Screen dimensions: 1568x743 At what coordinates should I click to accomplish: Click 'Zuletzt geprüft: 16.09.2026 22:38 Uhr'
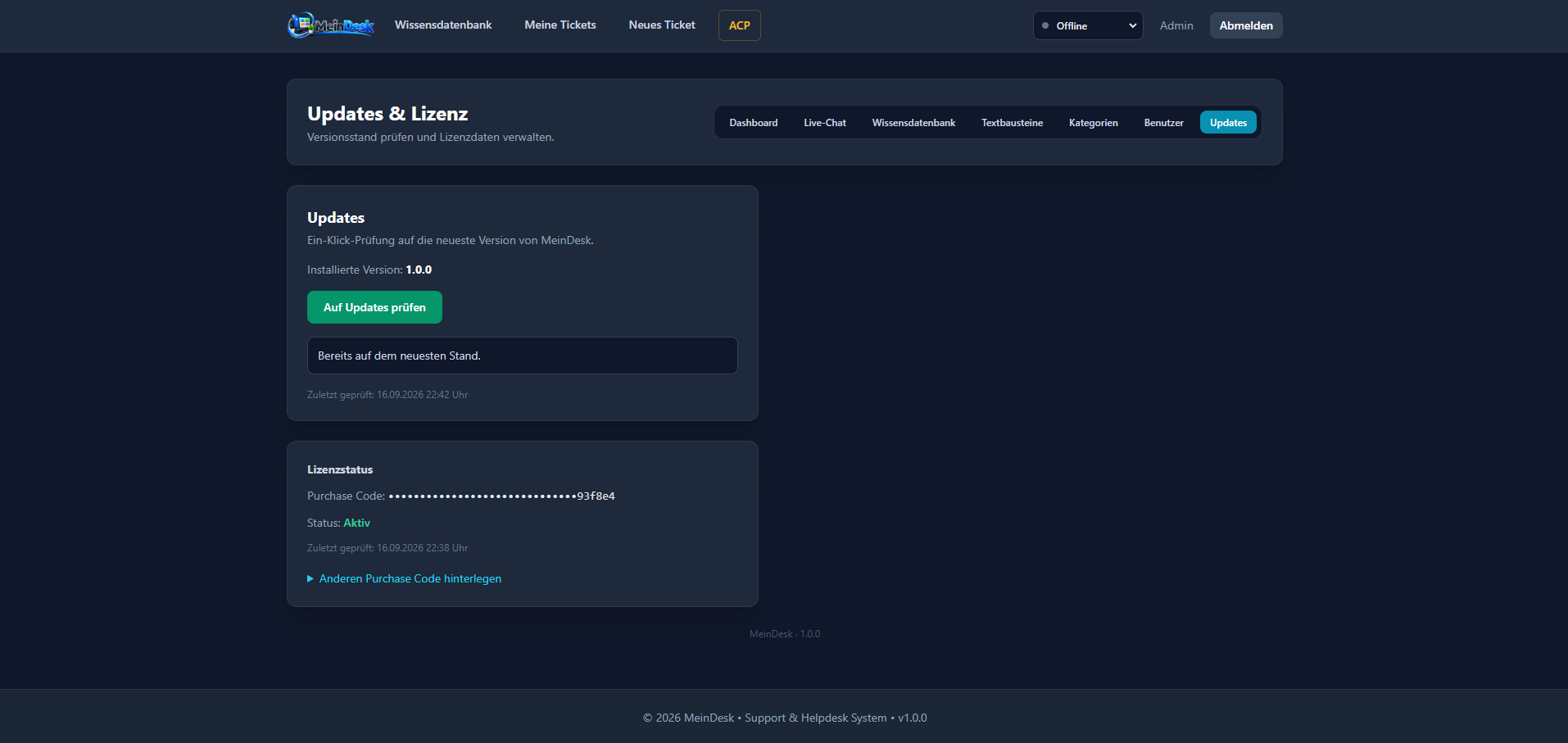pos(387,548)
